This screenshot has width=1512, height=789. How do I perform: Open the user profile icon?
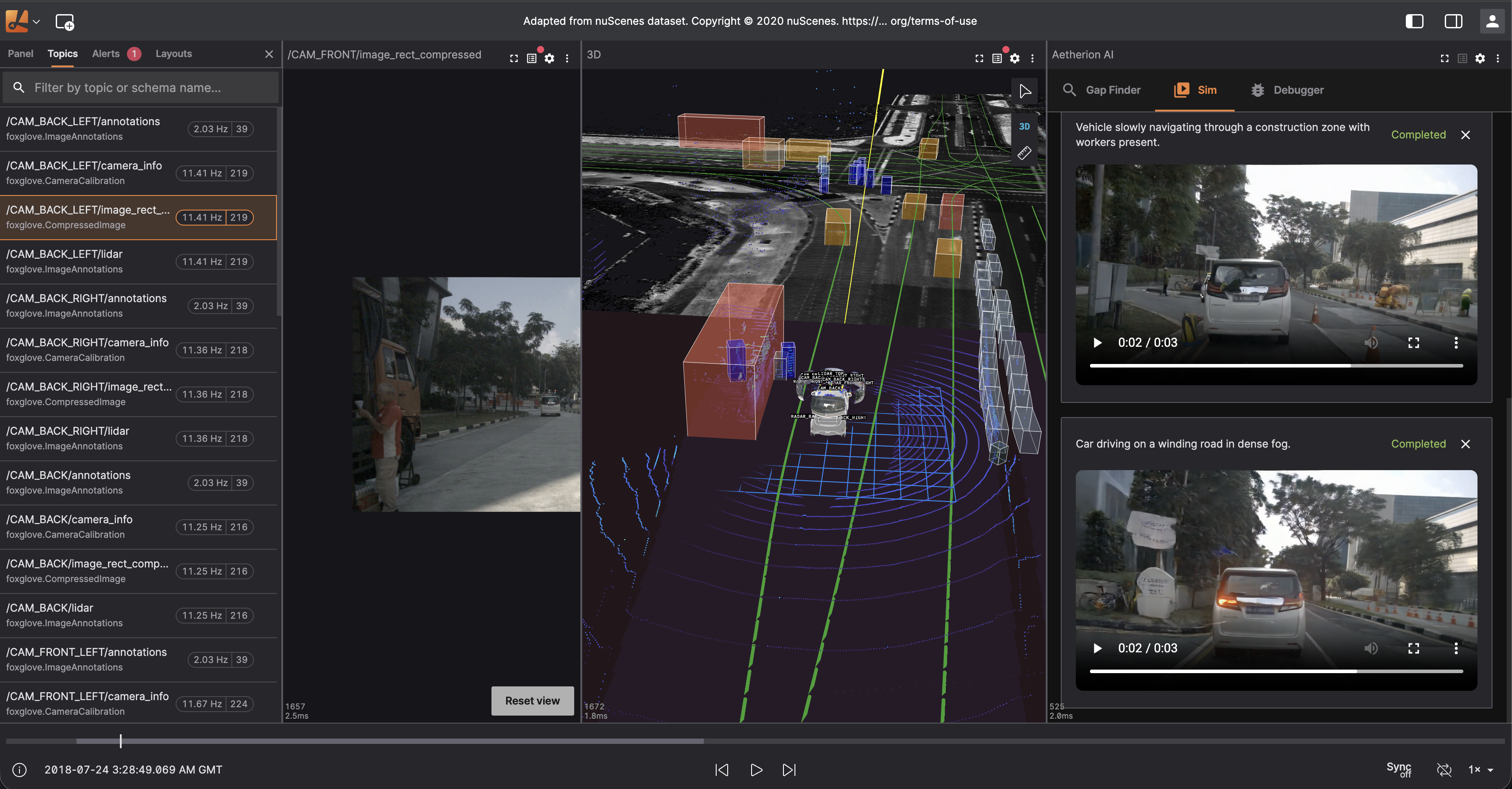1492,22
